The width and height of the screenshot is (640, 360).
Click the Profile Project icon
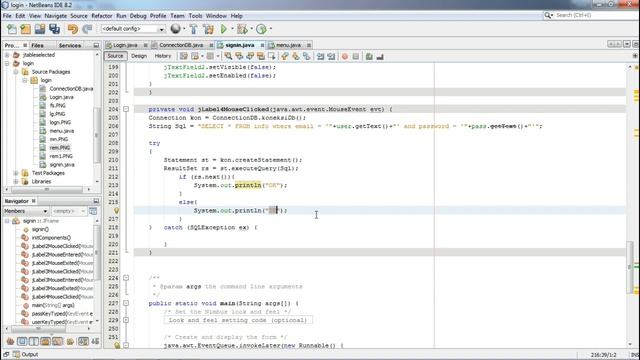pyautogui.click(x=261, y=29)
